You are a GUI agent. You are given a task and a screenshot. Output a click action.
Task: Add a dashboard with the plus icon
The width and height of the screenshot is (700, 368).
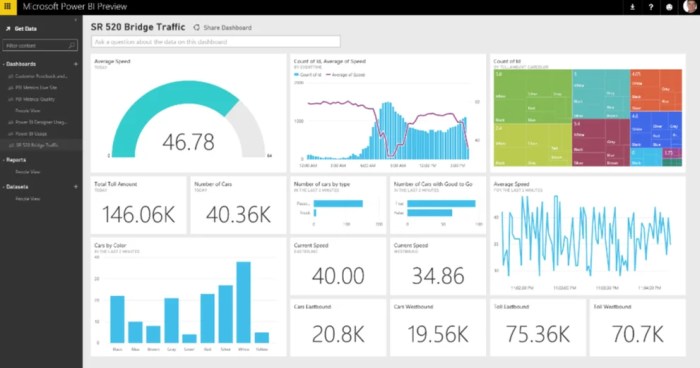(x=75, y=64)
